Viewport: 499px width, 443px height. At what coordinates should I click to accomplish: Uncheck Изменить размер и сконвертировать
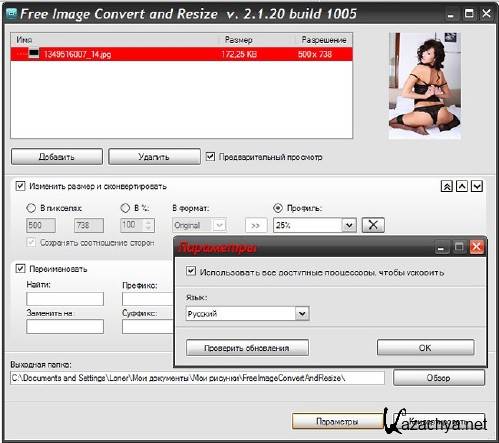click(x=20, y=186)
